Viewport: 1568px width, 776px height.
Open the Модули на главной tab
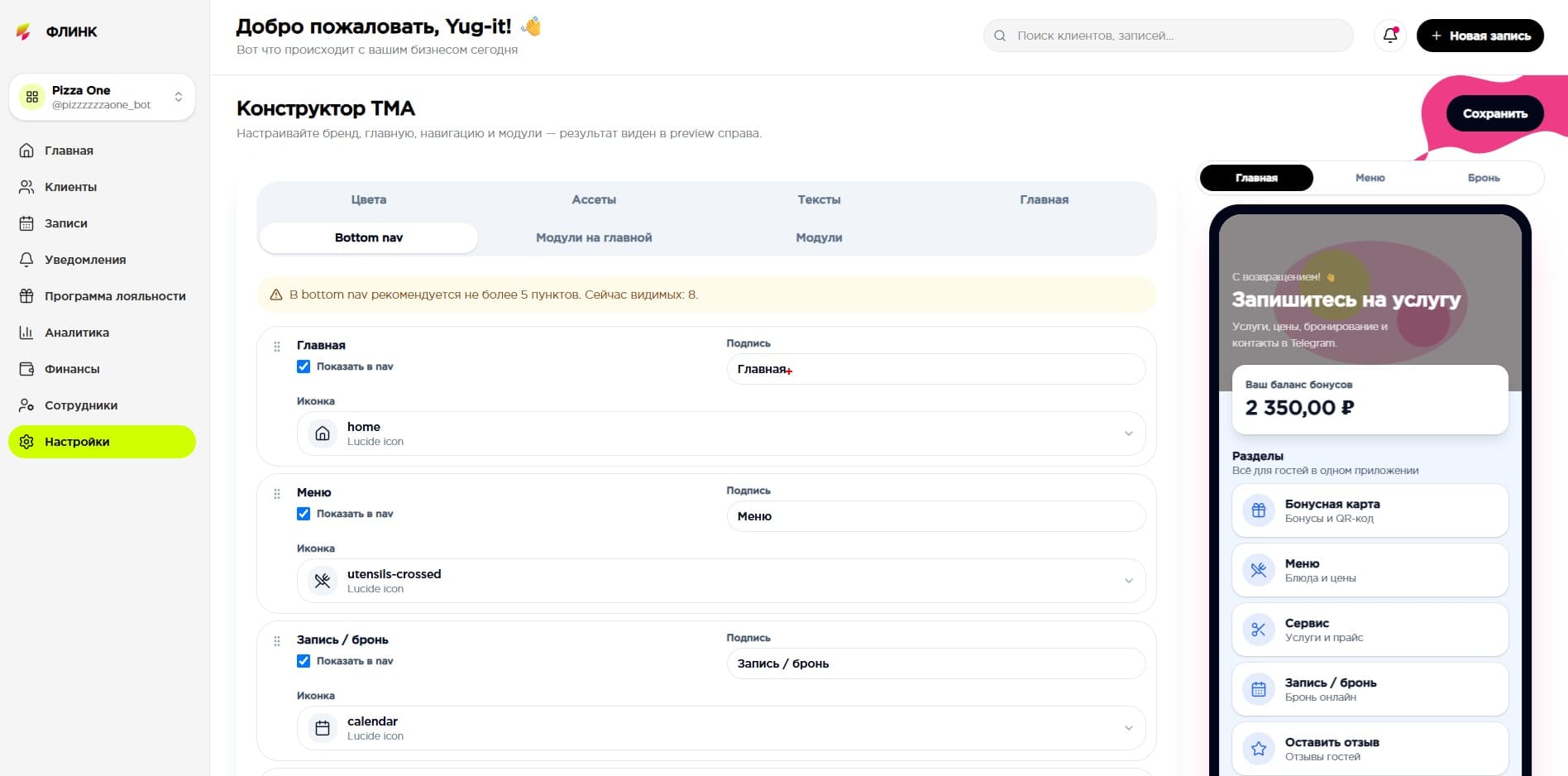pos(594,237)
